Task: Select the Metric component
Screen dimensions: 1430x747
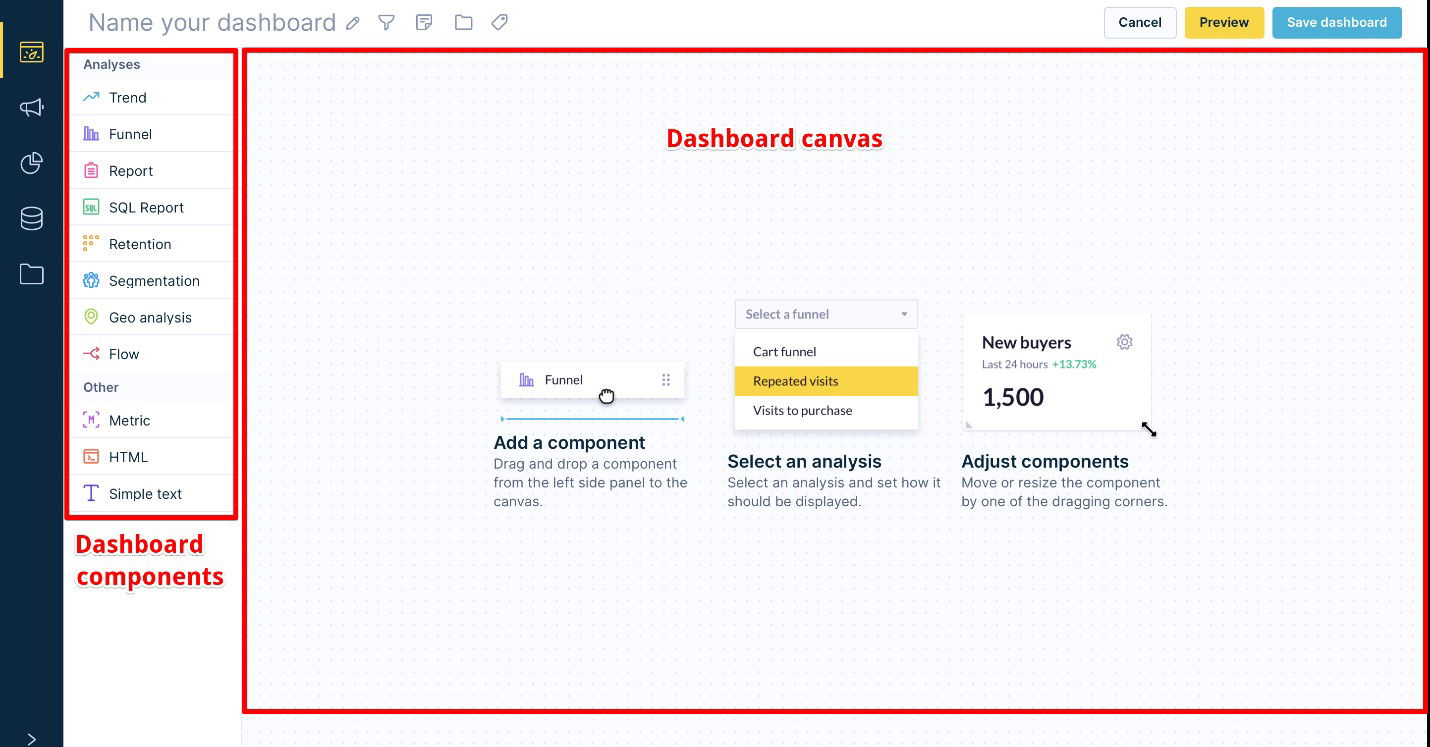Action: coord(129,420)
